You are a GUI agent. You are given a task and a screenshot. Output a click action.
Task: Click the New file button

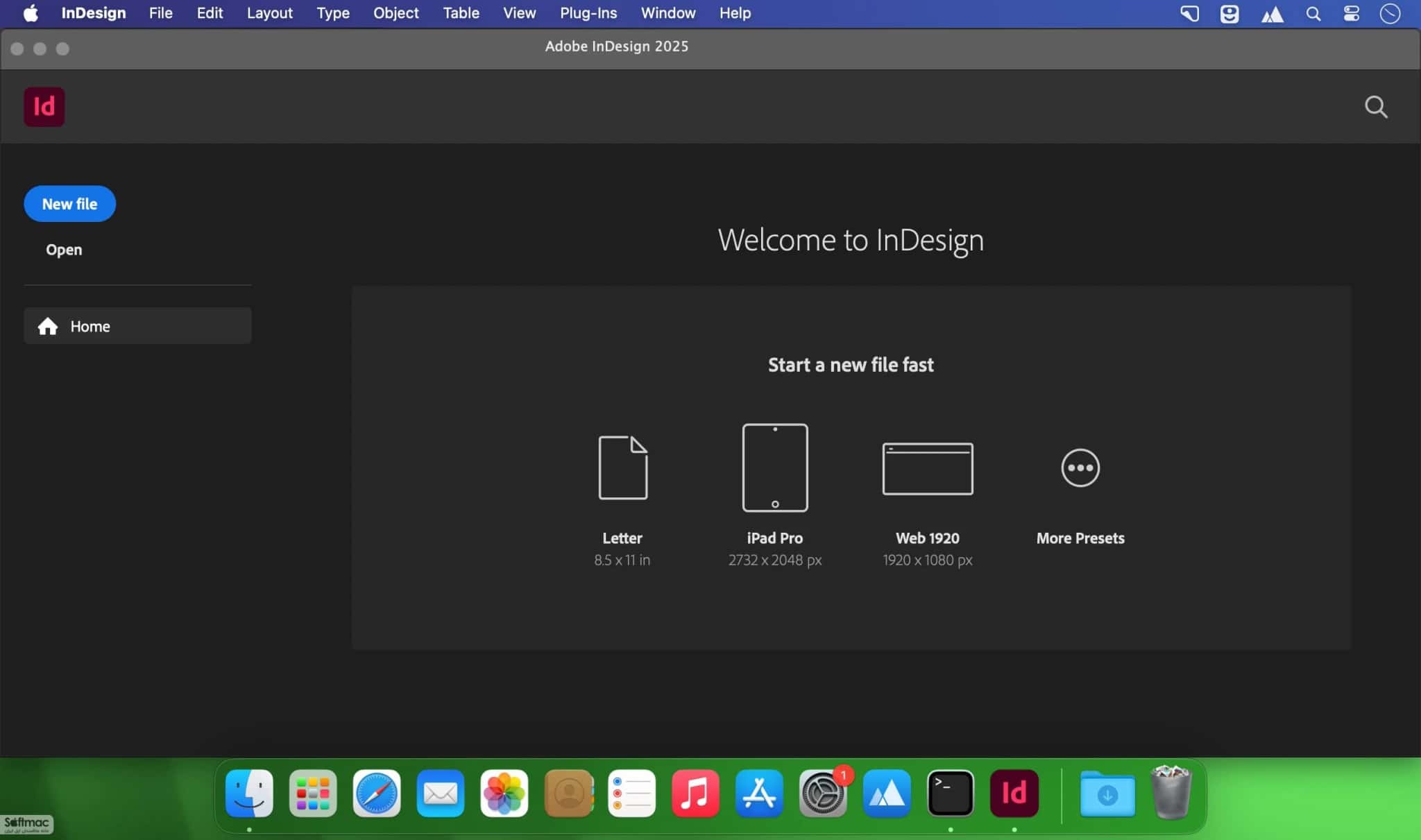pos(69,204)
